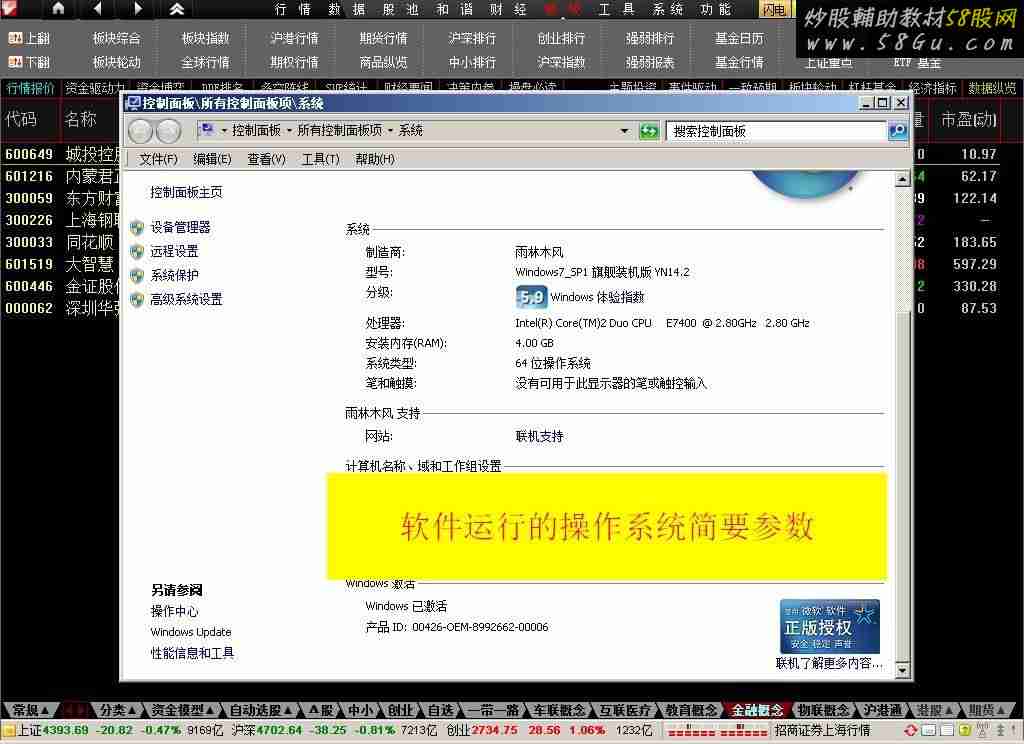The image size is (1024, 744).
Task: Click the 联机了解更多内容 link
Action: point(829,664)
